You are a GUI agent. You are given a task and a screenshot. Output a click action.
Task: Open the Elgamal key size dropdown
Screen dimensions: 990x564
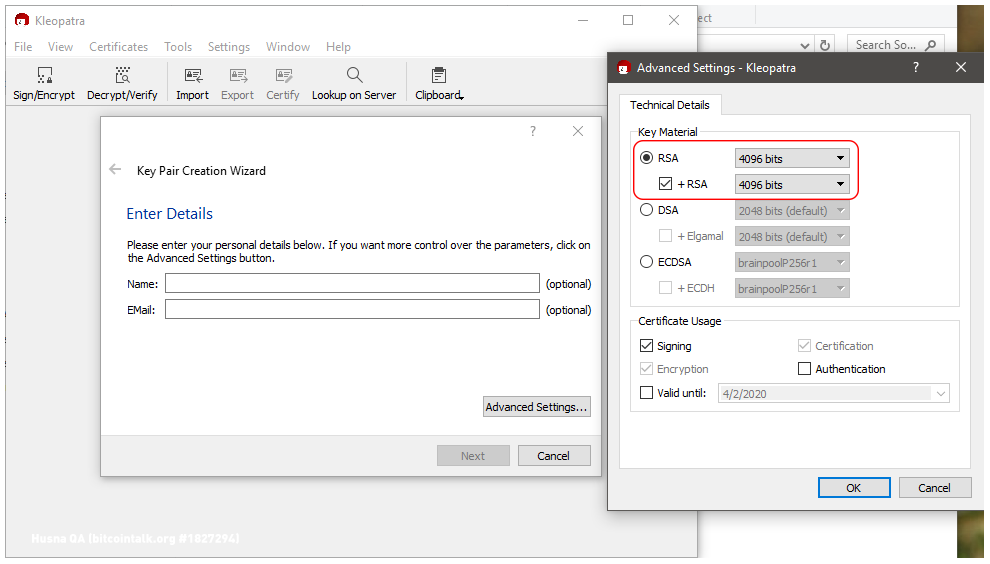pyautogui.click(x=792, y=236)
